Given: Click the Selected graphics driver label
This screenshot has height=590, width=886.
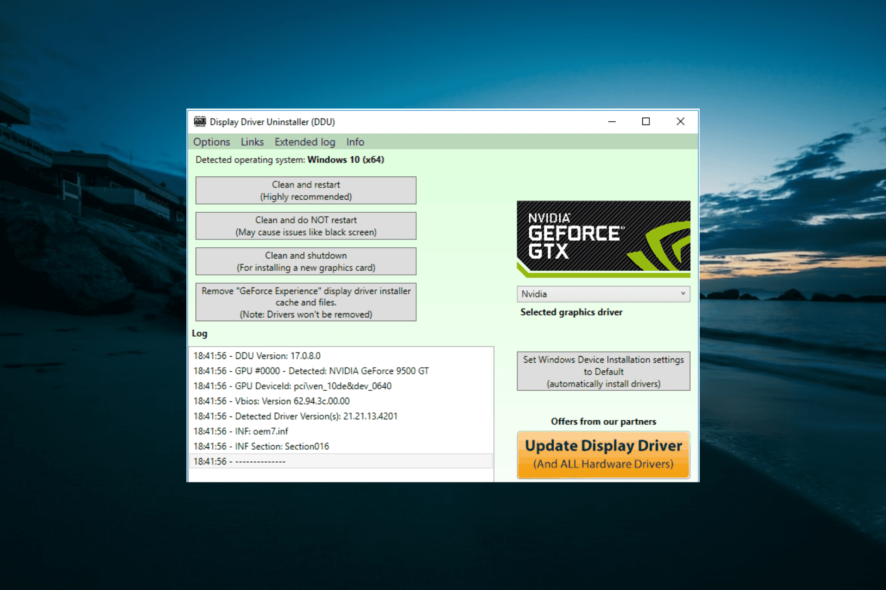Looking at the screenshot, I should pos(571,312).
